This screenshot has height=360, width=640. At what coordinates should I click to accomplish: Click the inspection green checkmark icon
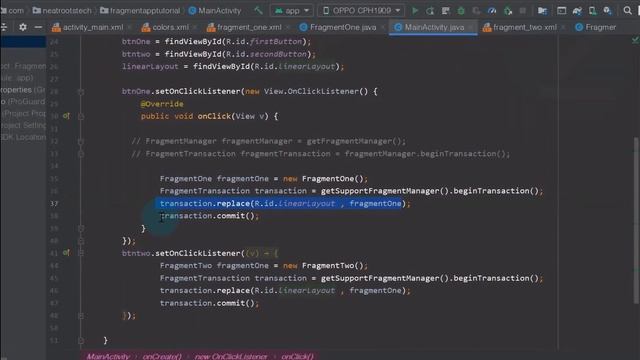pyautogui.click(x=635, y=40)
